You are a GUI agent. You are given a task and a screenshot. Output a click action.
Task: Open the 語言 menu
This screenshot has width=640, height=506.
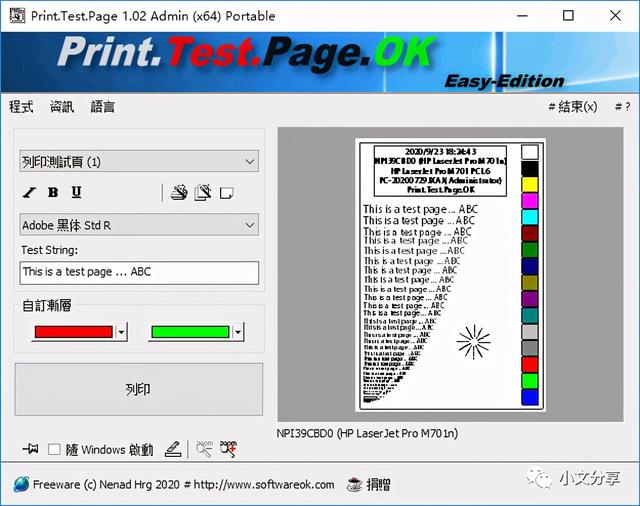coord(102,107)
